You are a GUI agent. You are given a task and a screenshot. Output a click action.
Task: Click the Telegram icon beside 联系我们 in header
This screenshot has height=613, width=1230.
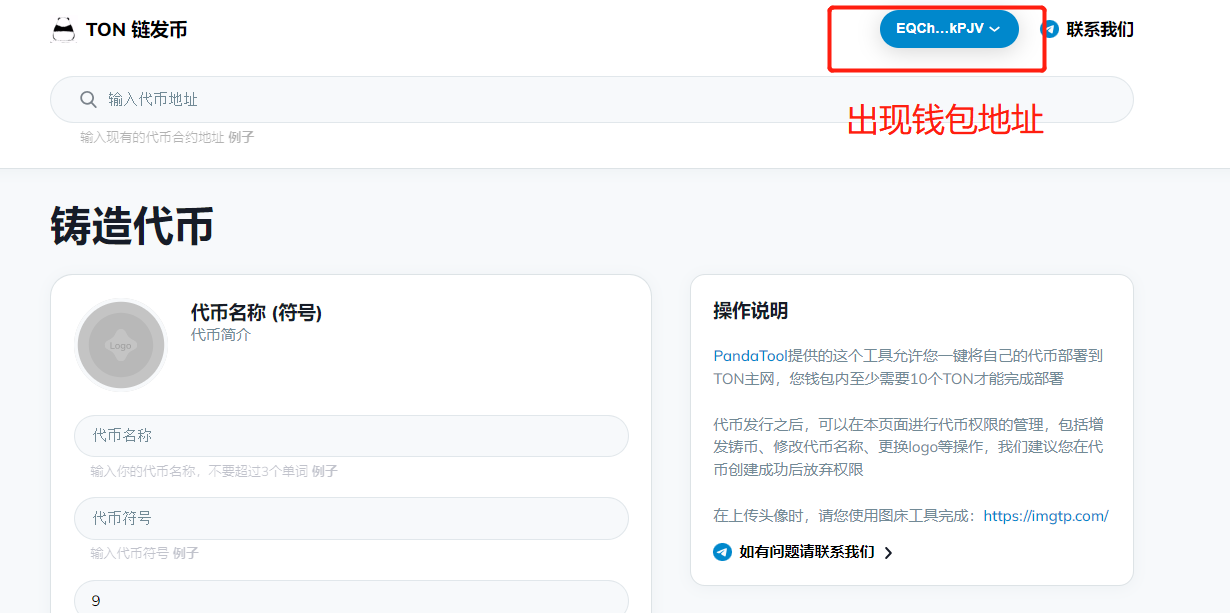1050,29
